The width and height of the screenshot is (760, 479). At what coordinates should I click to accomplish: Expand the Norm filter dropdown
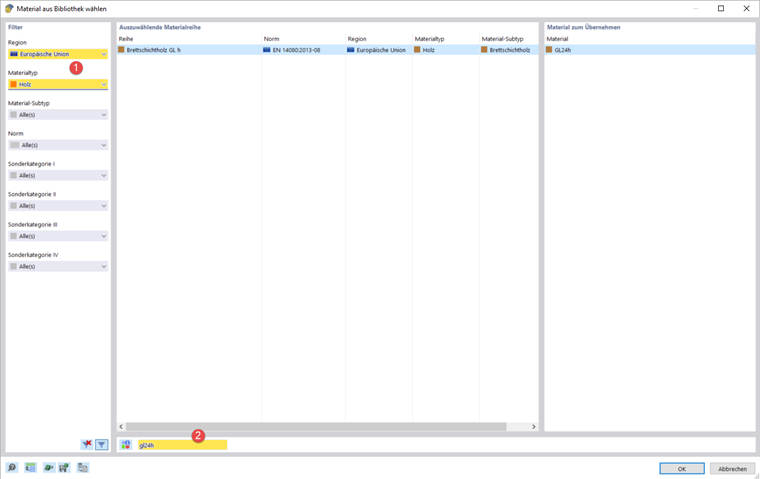[x=58, y=145]
